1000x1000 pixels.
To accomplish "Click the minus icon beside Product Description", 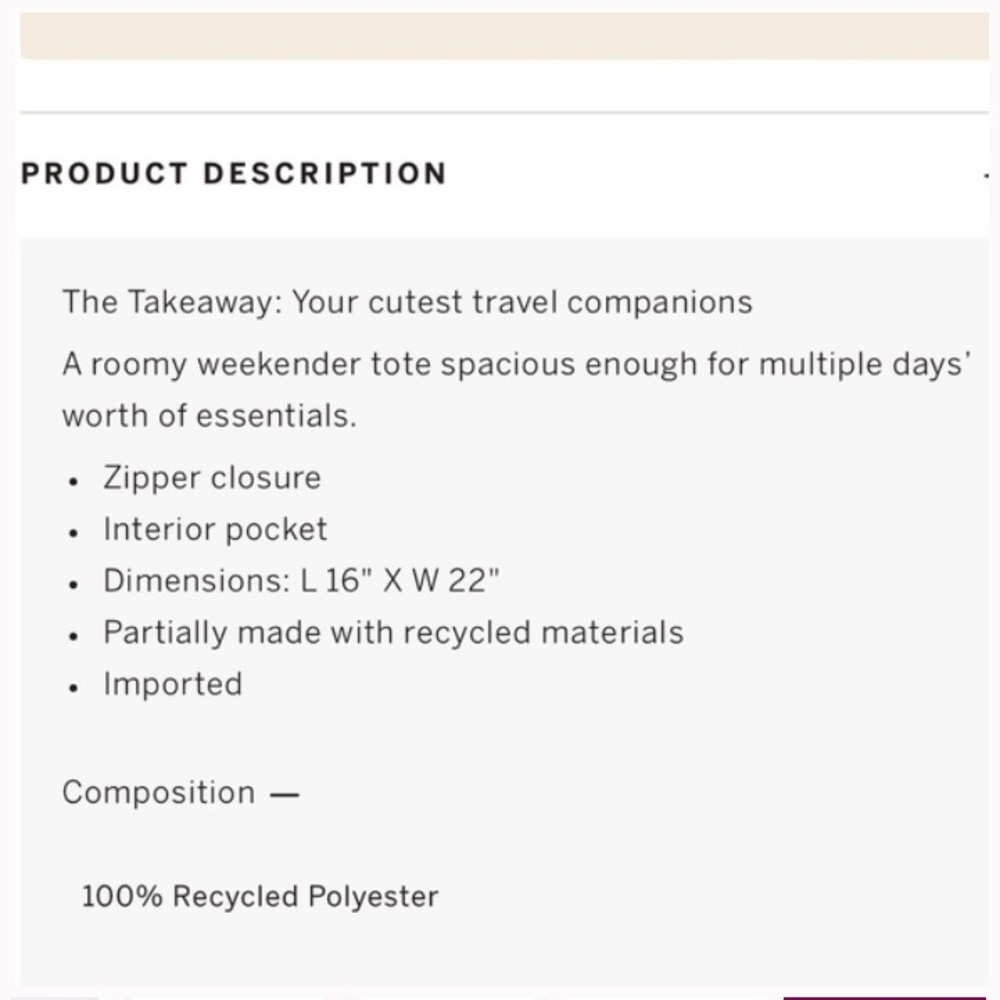I will [x=986, y=175].
